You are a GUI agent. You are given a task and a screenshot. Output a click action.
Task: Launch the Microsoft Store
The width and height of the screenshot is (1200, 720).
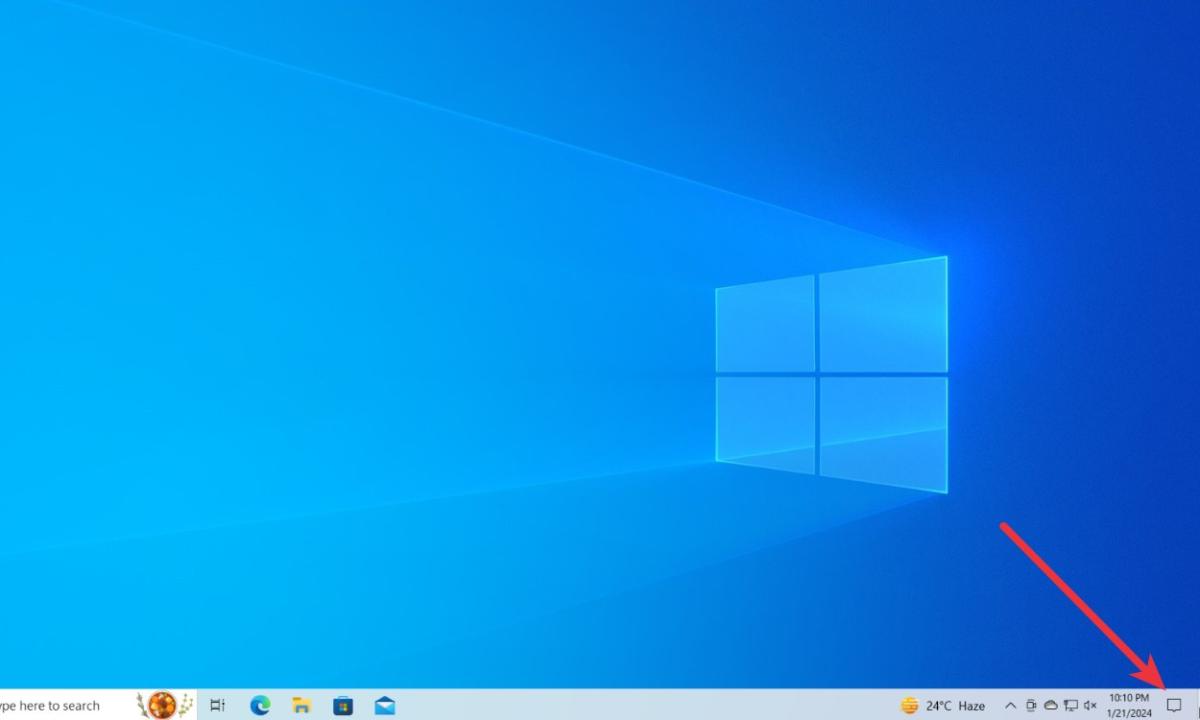(x=343, y=705)
